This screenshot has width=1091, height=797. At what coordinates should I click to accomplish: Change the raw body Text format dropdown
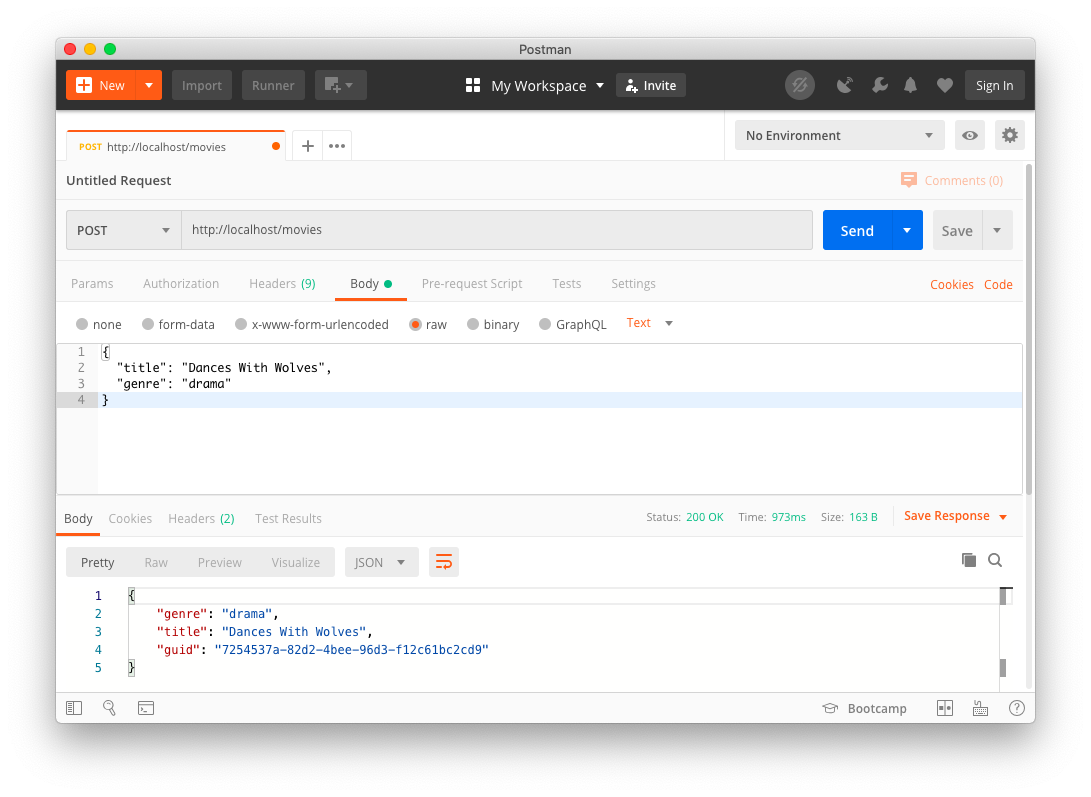pos(649,323)
